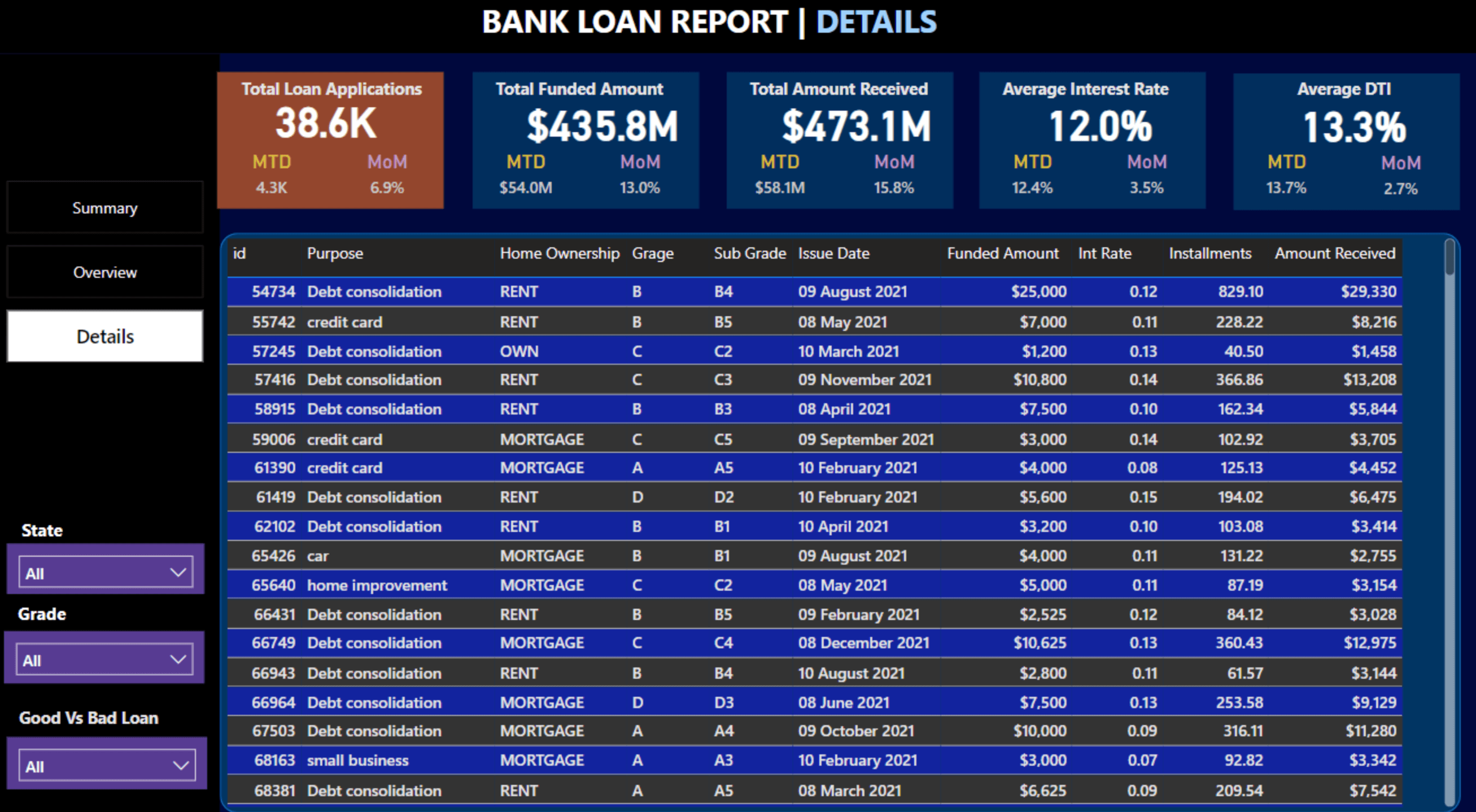The image size is (1476, 812).
Task: Click the Amount Received column header
Action: point(1335,254)
